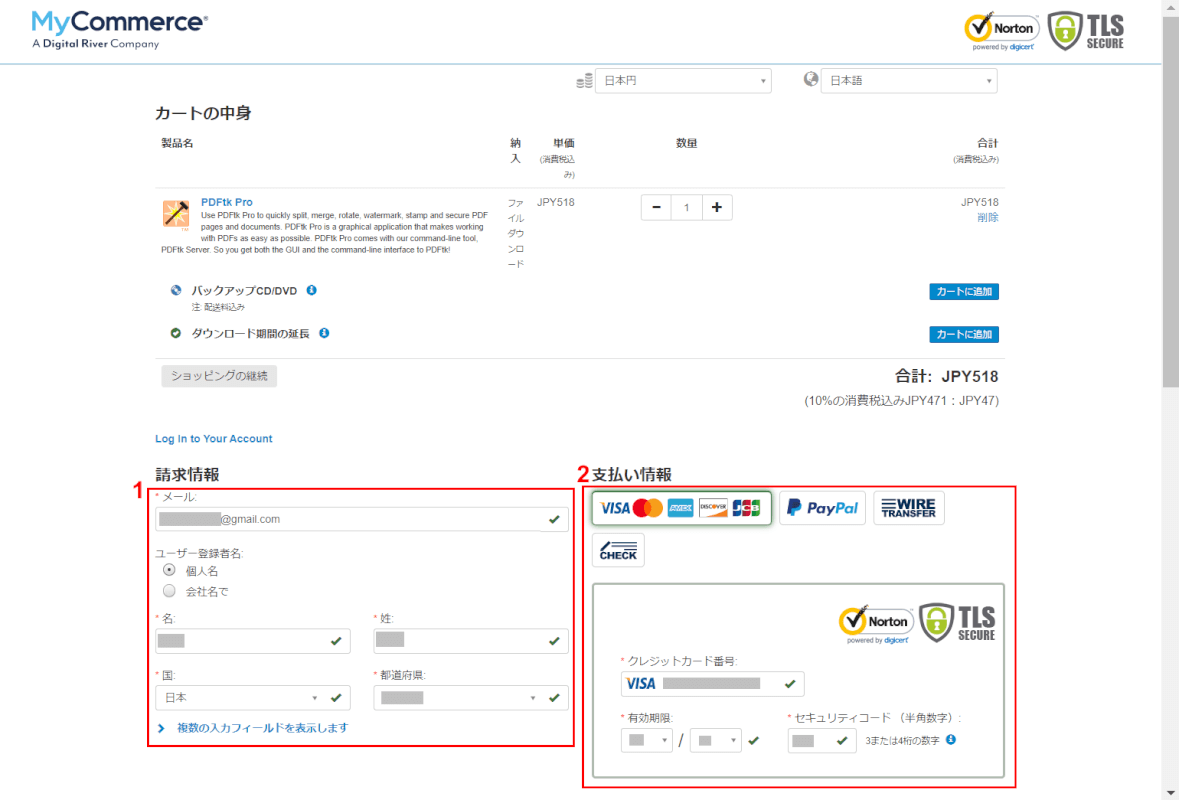Click the download extension green icon
The height and width of the screenshot is (800, 1179).
click(176, 333)
